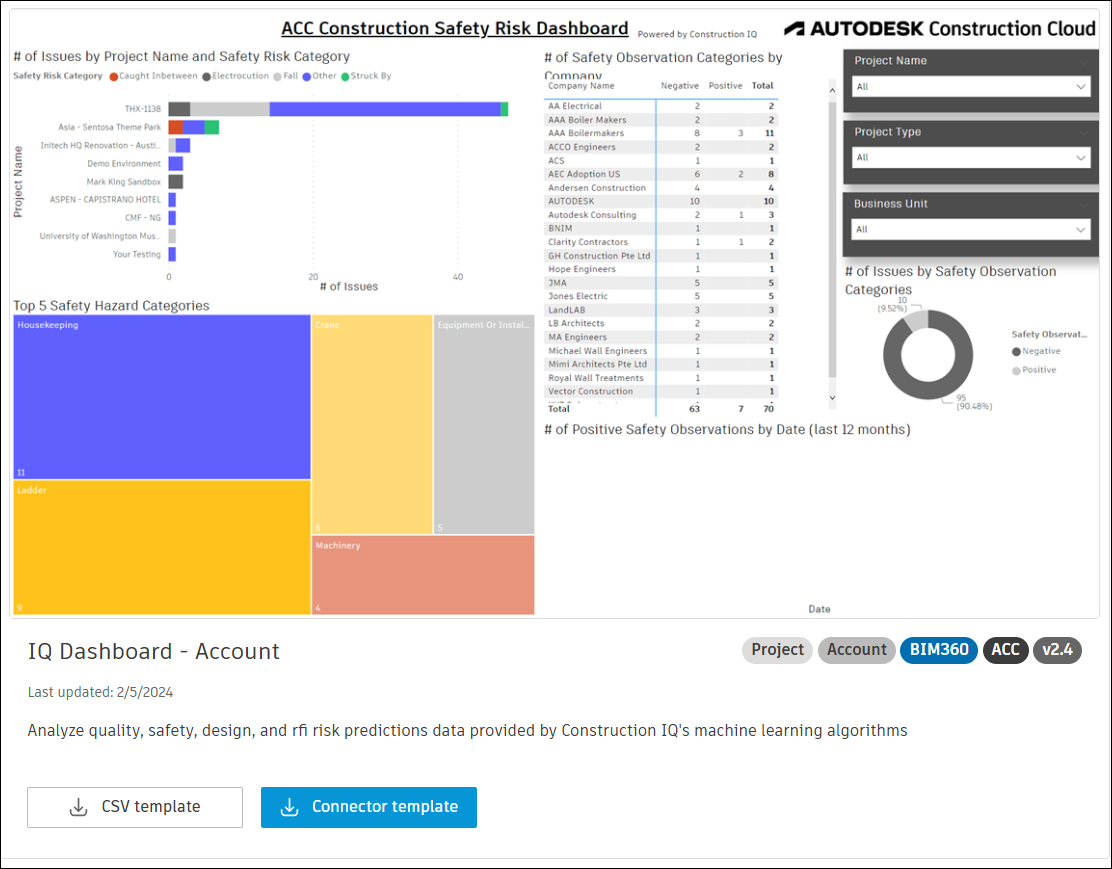Click the Negative legend marker of donut chart
The image size is (1112, 869).
click(1016, 352)
